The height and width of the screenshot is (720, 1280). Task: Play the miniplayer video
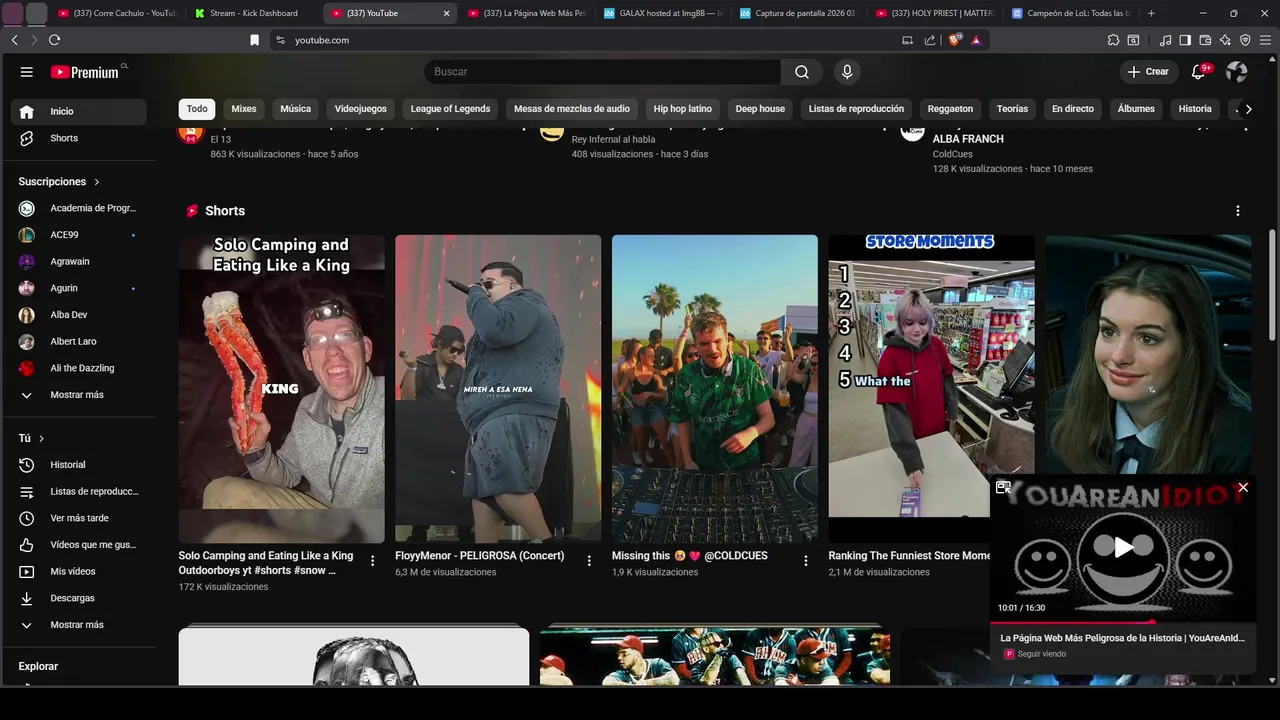coord(1123,547)
